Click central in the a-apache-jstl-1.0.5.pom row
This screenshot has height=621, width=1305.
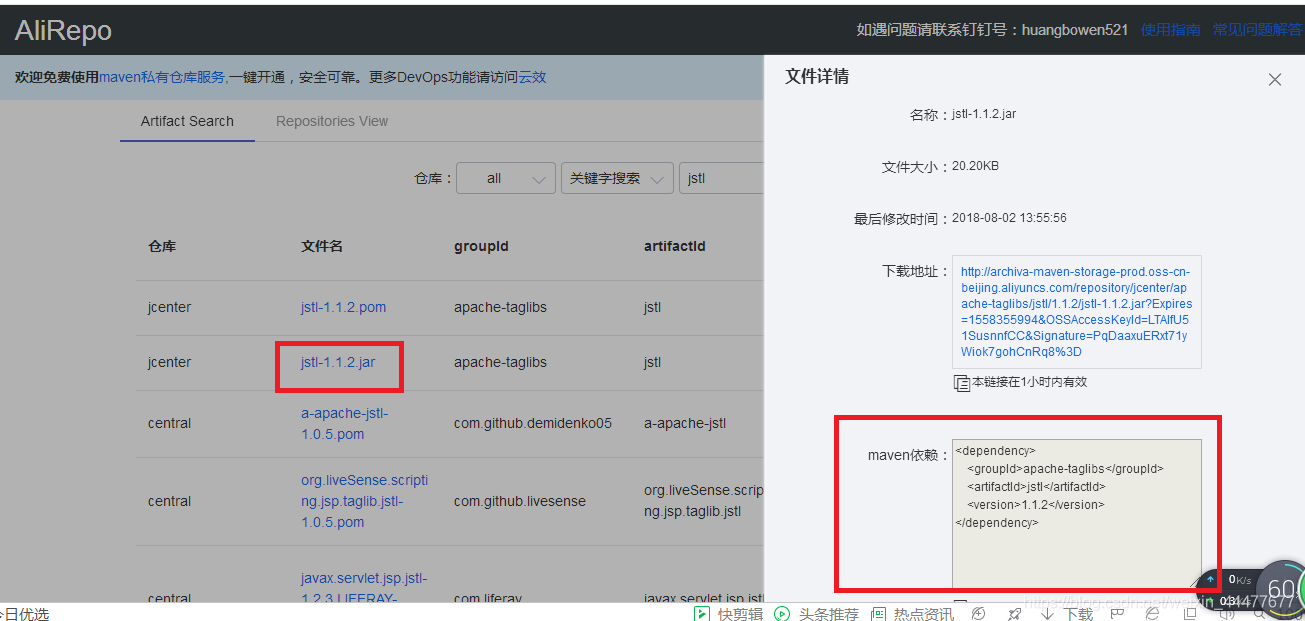point(169,423)
